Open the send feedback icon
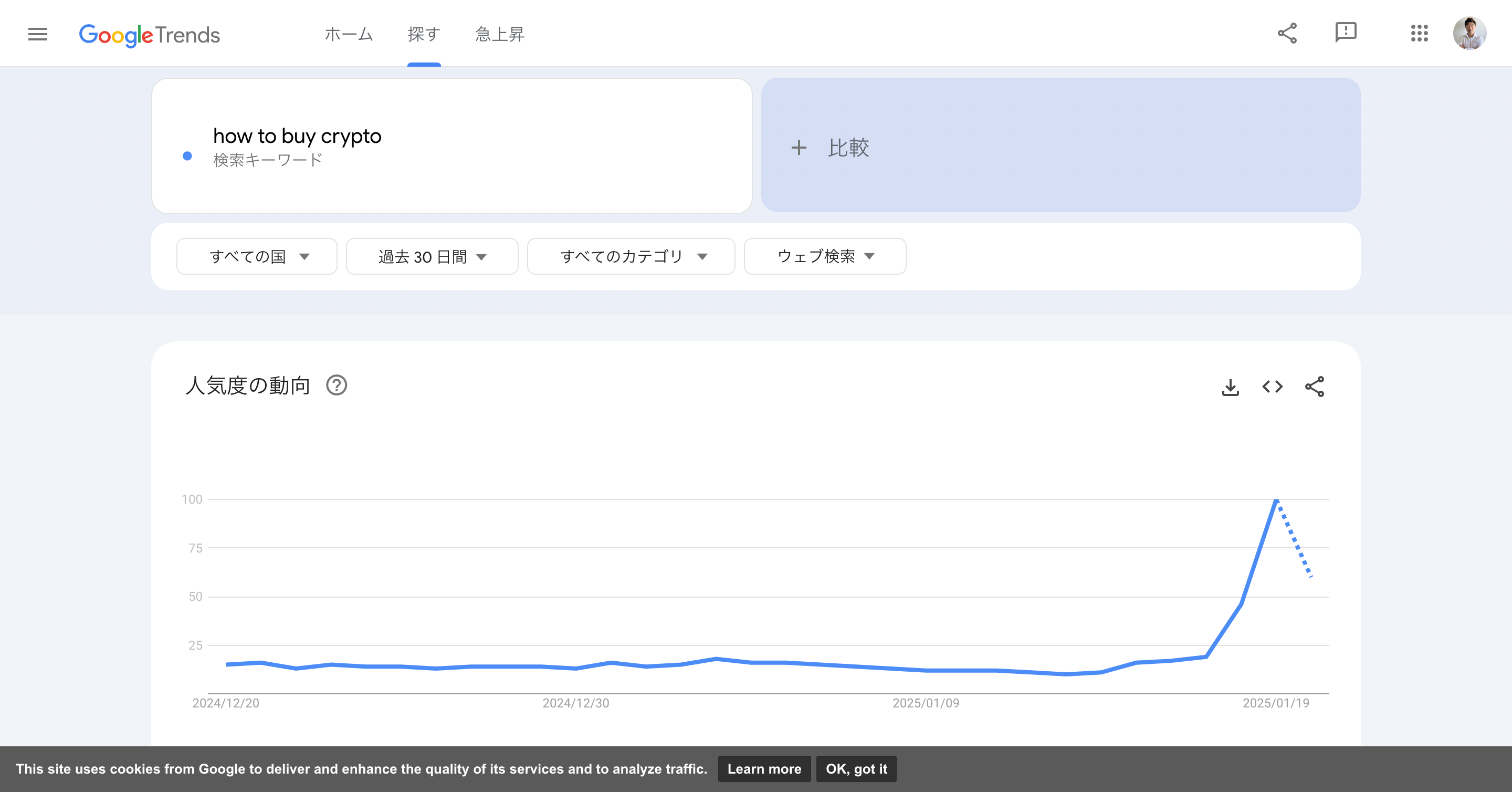 tap(1345, 32)
